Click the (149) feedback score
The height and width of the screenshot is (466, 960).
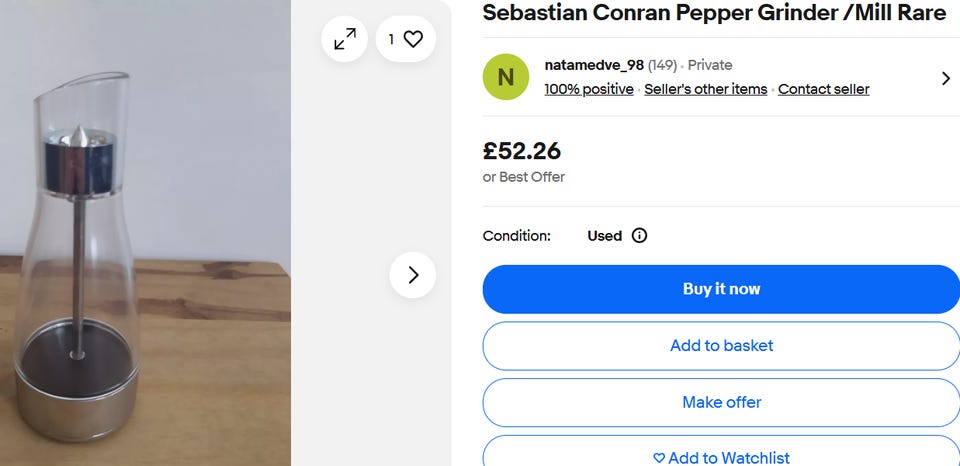[662, 65]
